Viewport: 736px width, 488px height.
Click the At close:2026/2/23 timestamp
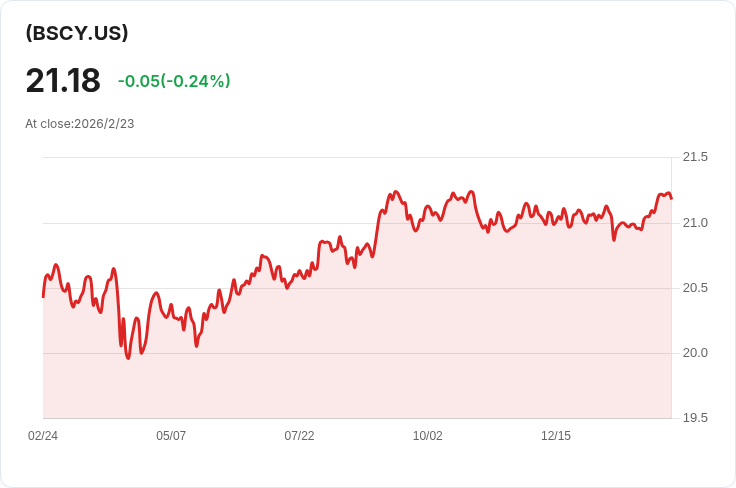(80, 124)
